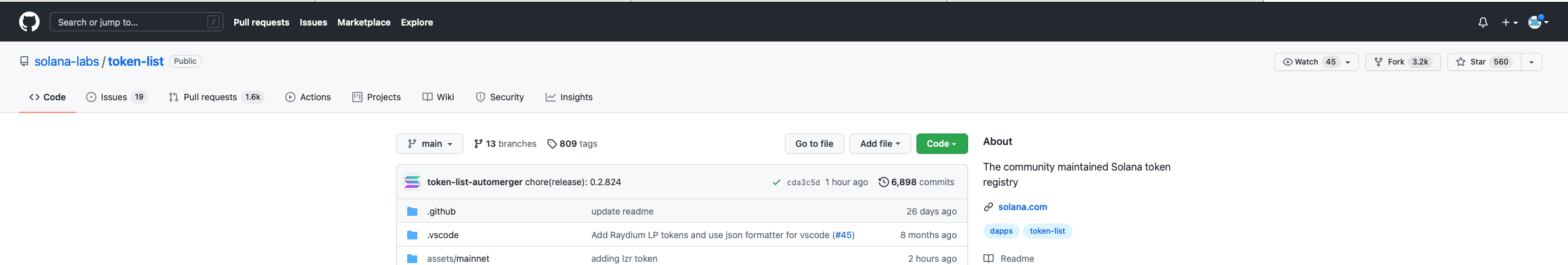Expand the green Code dropdown
The width and height of the screenshot is (1568, 265).
pyautogui.click(x=941, y=144)
